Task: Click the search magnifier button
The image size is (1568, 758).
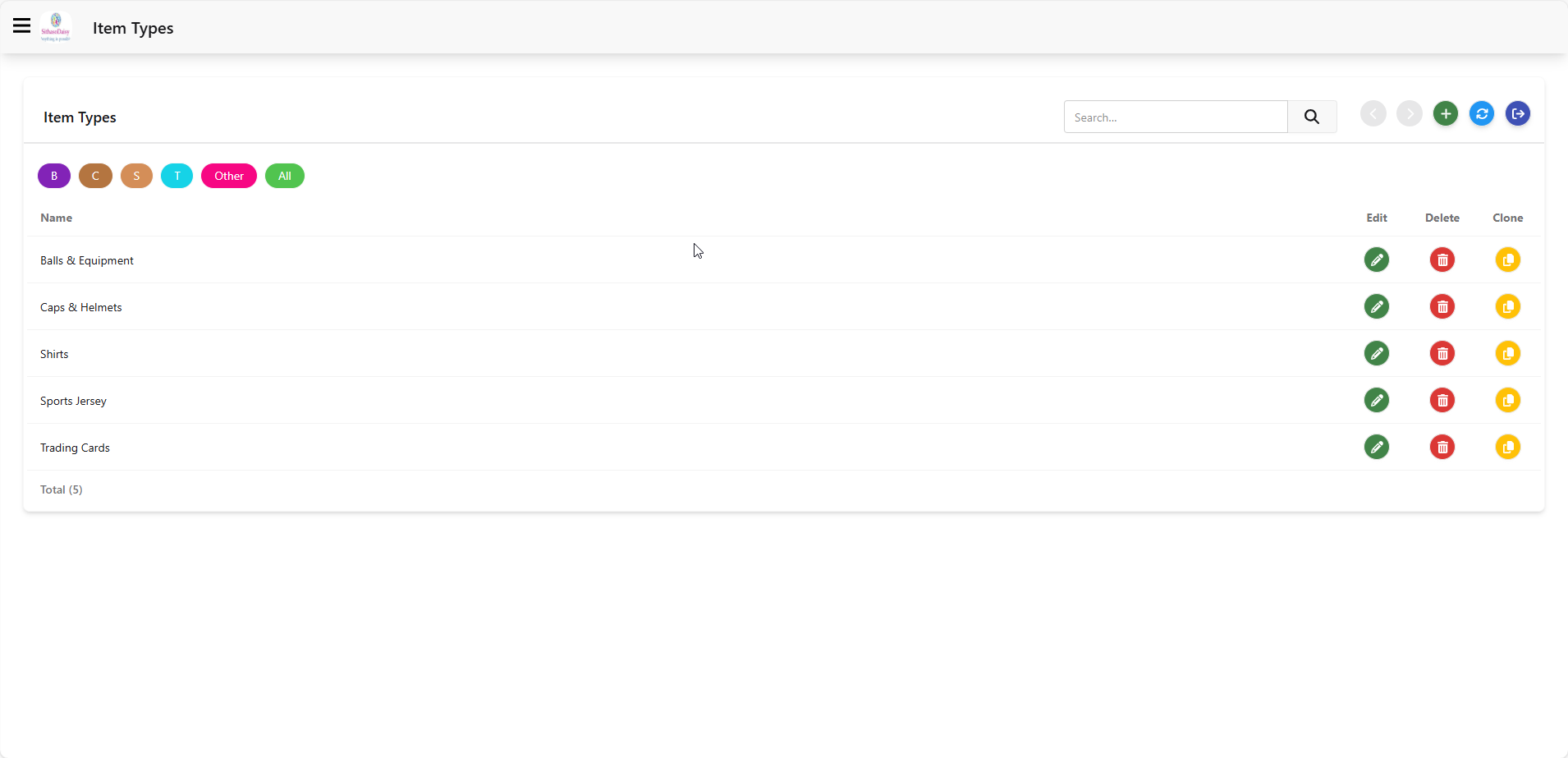Action: click(1312, 117)
